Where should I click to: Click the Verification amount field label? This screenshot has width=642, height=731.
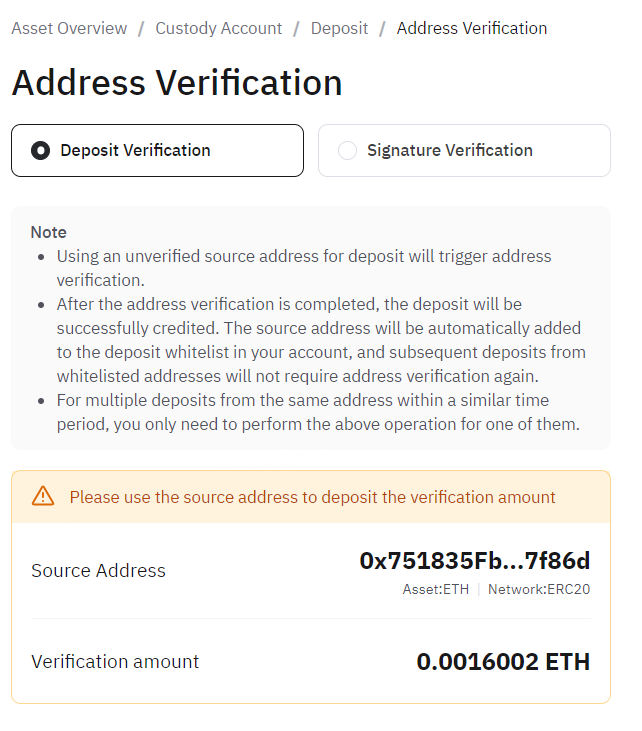[115, 662]
